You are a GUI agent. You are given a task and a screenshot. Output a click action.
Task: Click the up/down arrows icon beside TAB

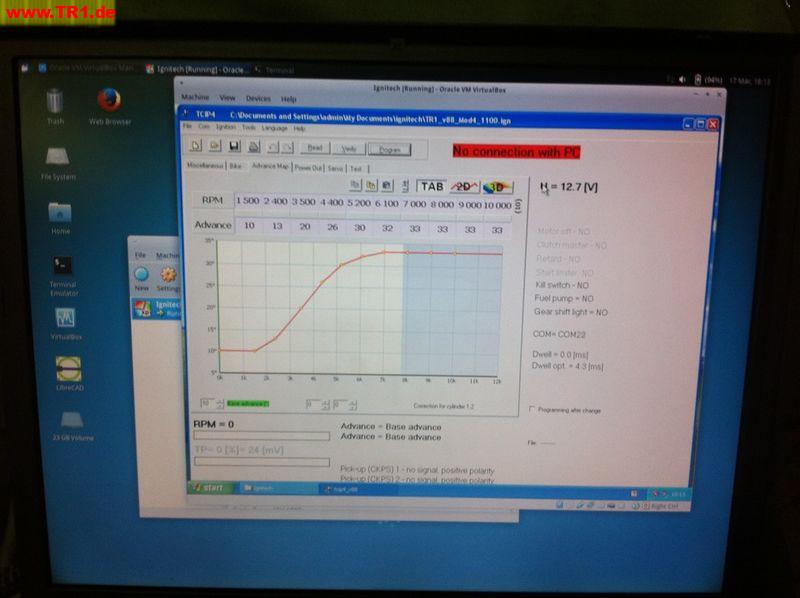coord(405,186)
